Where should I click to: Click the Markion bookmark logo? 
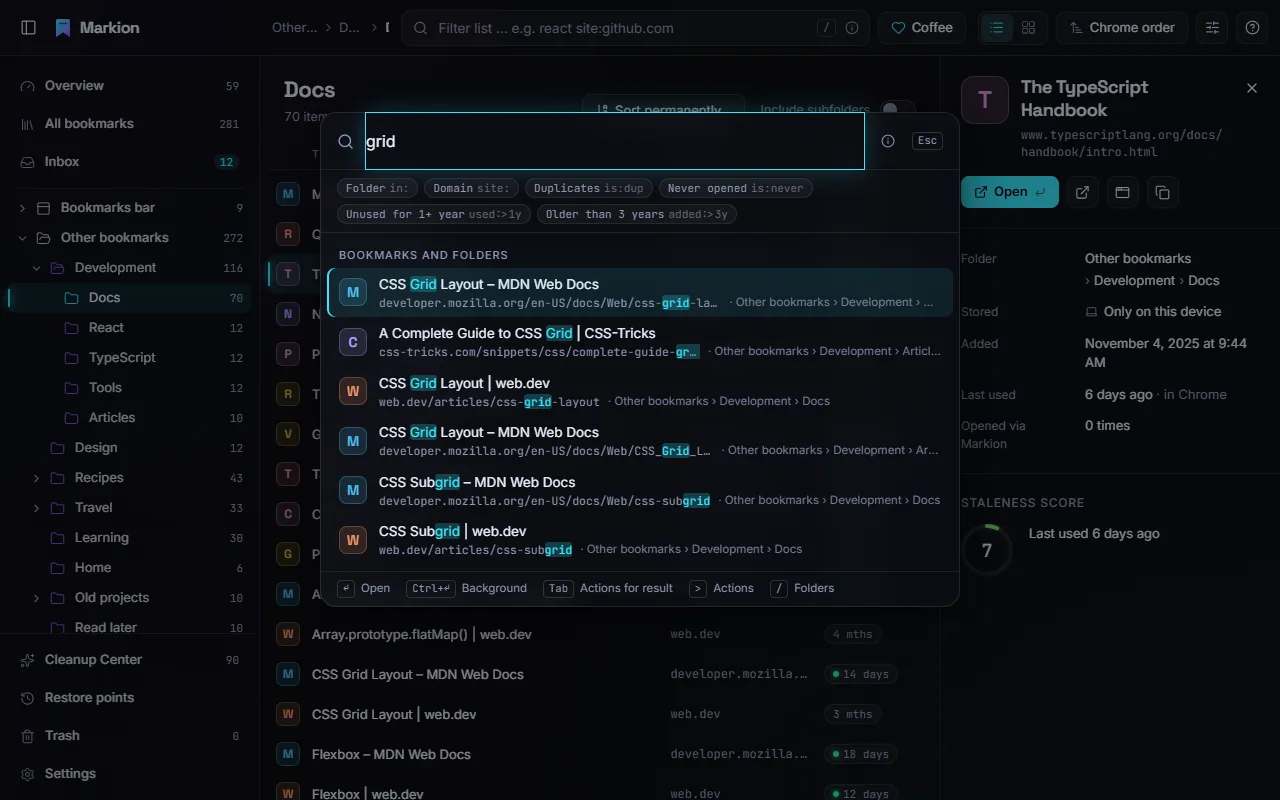[63, 28]
